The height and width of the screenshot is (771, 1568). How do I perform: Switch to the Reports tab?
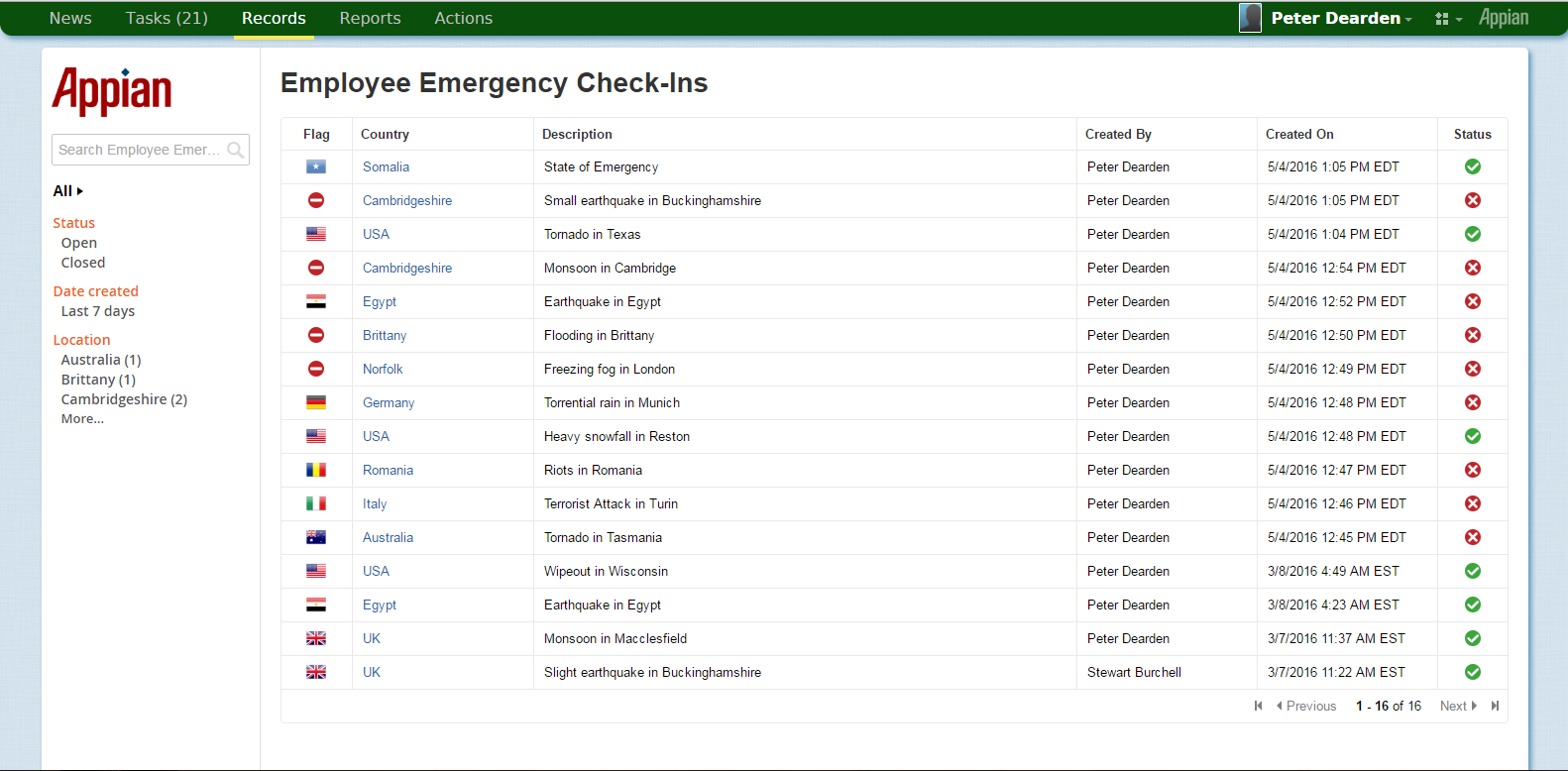(x=370, y=18)
